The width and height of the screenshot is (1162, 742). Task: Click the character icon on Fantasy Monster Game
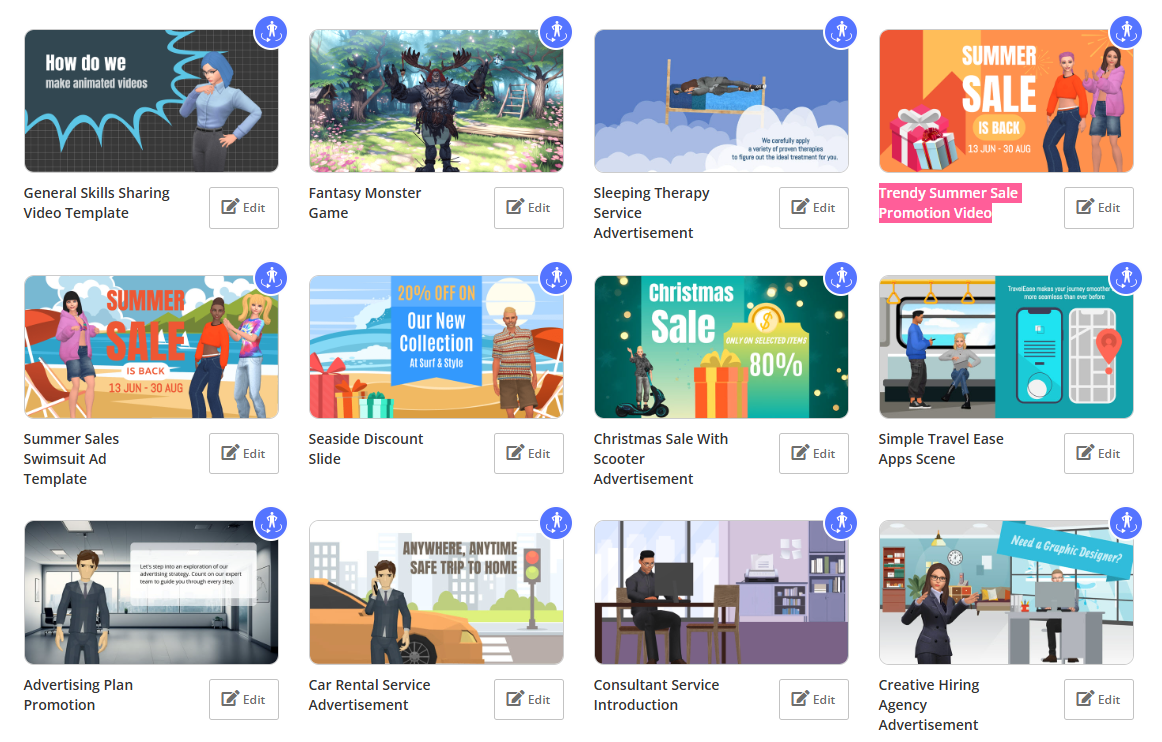pyautogui.click(x=556, y=32)
